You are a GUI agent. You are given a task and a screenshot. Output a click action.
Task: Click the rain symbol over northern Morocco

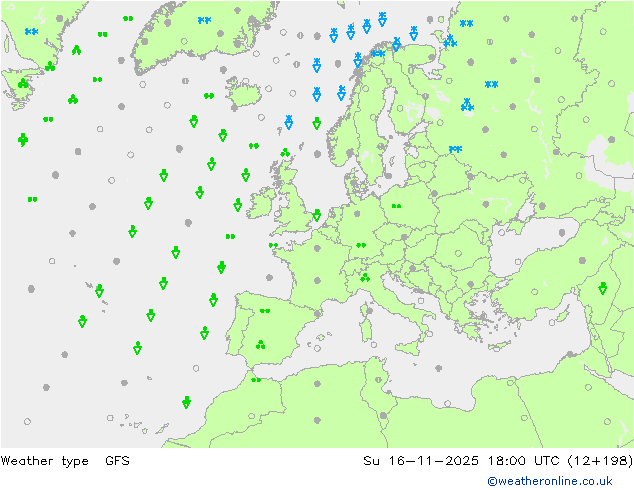[256, 380]
